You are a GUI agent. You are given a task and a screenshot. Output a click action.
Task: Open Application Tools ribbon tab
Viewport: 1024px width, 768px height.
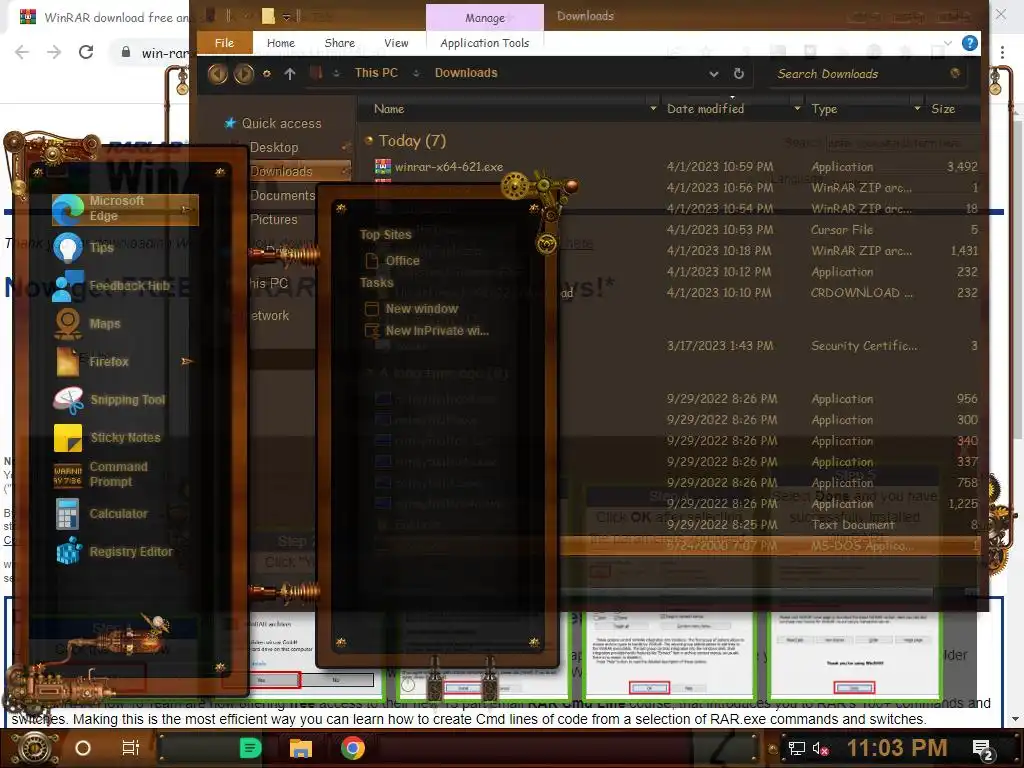[485, 43]
